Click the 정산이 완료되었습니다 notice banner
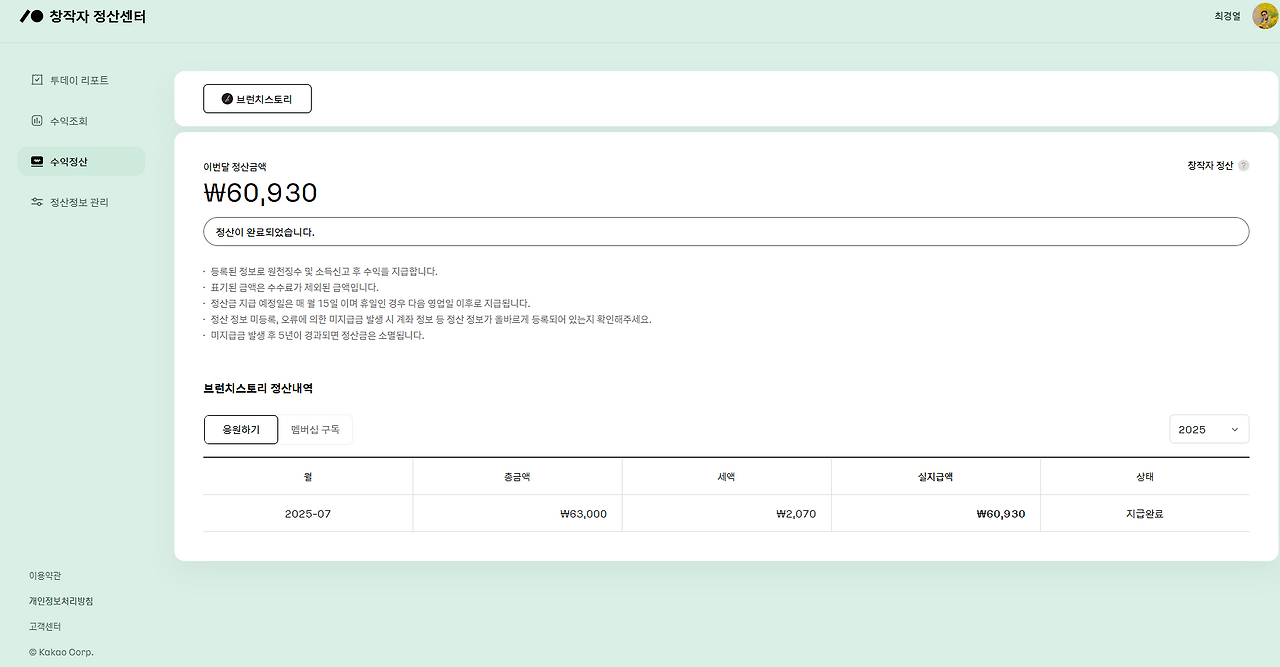Image resolution: width=1280 pixels, height=667 pixels. [726, 231]
